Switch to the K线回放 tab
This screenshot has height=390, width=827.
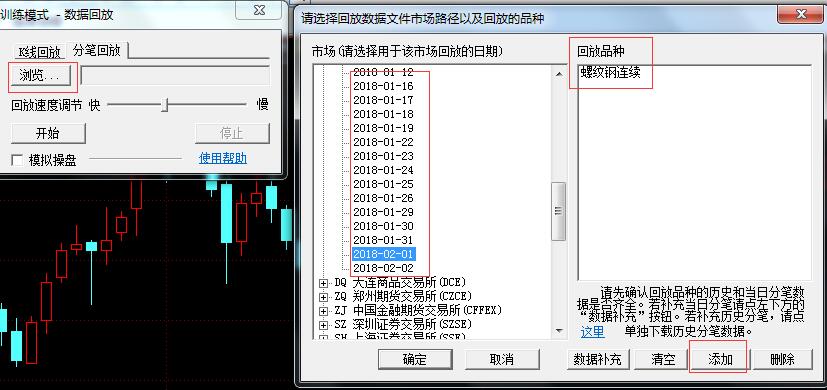pos(39,52)
